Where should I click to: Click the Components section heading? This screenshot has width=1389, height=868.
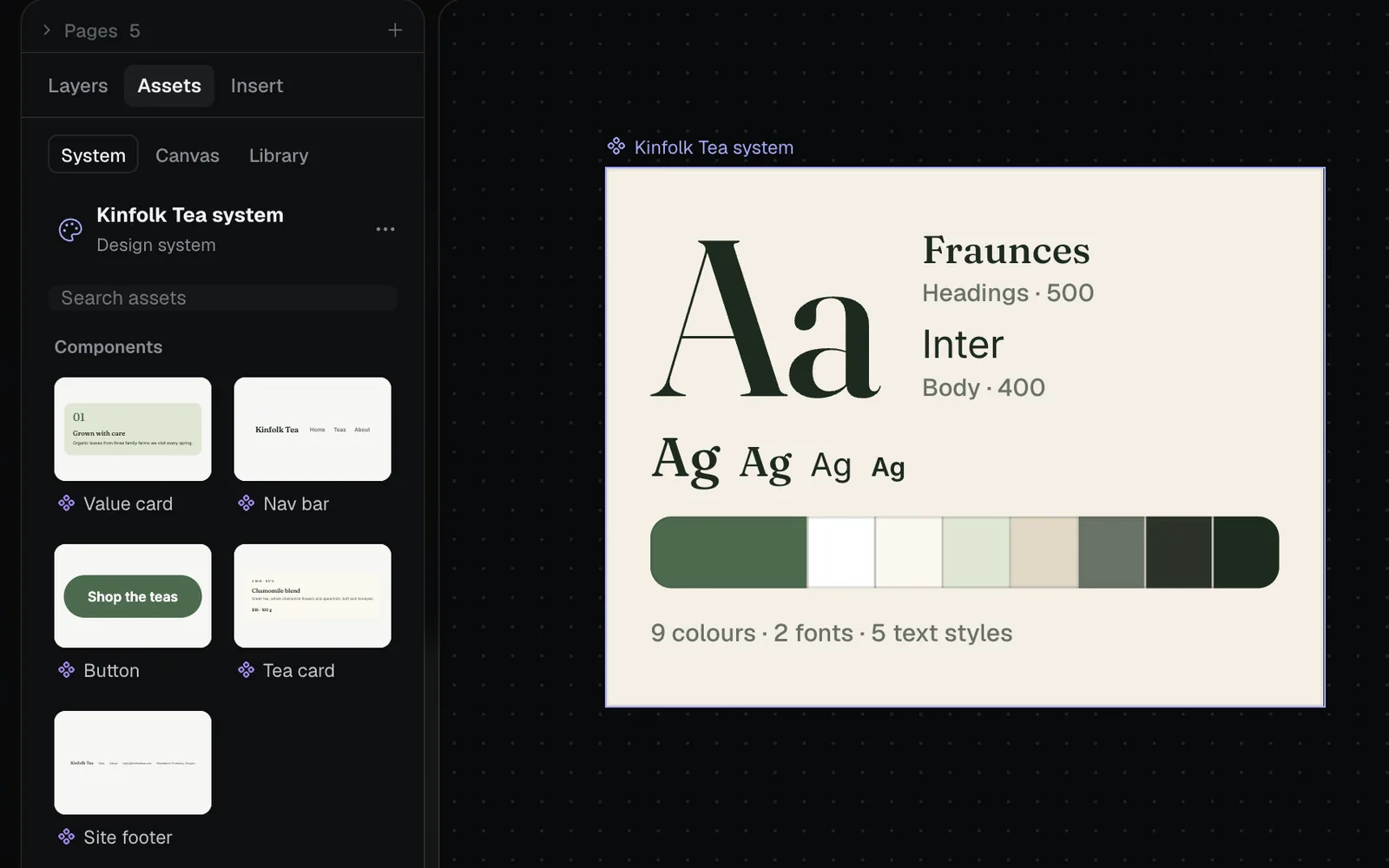point(109,347)
